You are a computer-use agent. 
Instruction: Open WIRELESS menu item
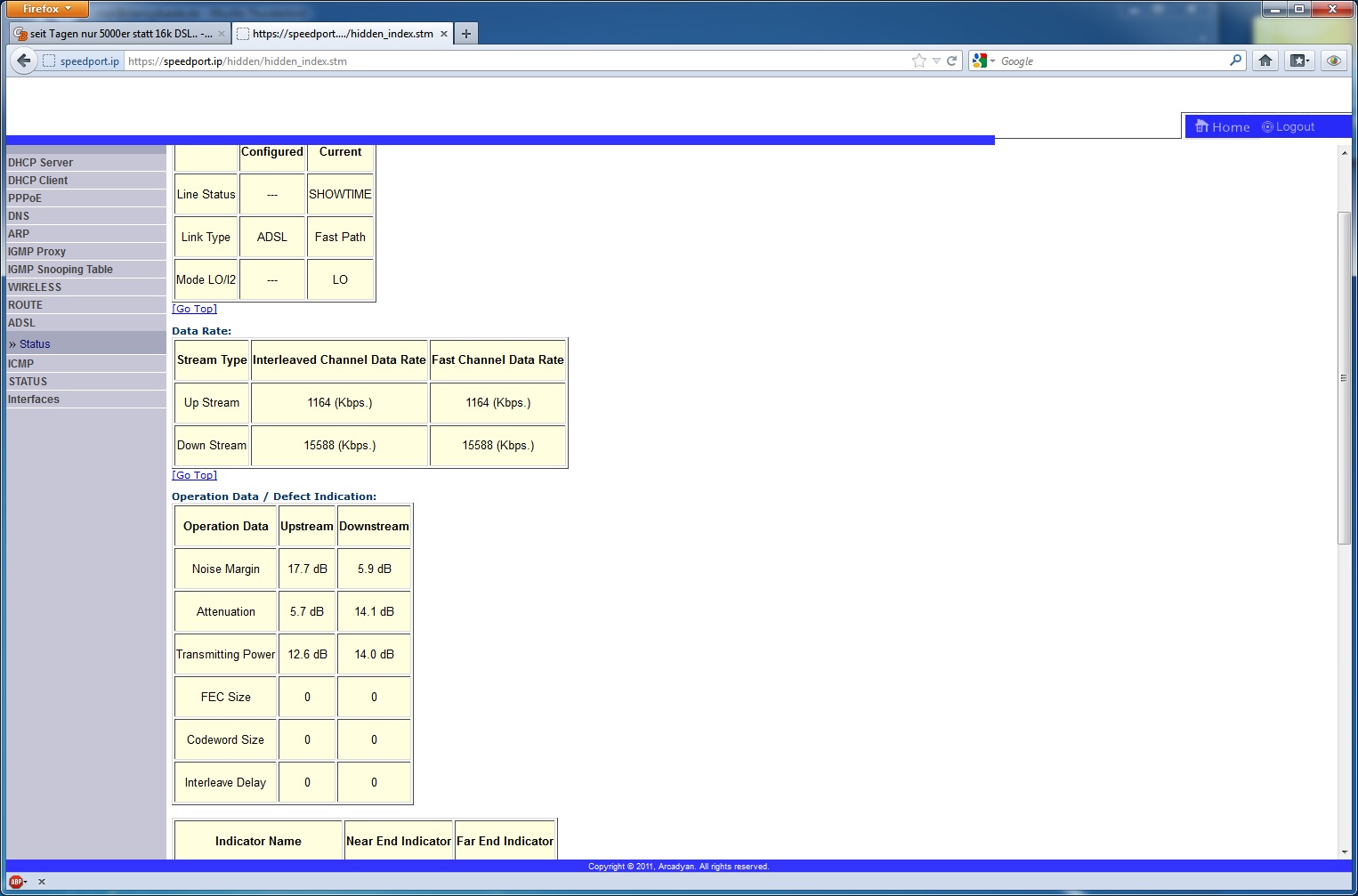[85, 287]
